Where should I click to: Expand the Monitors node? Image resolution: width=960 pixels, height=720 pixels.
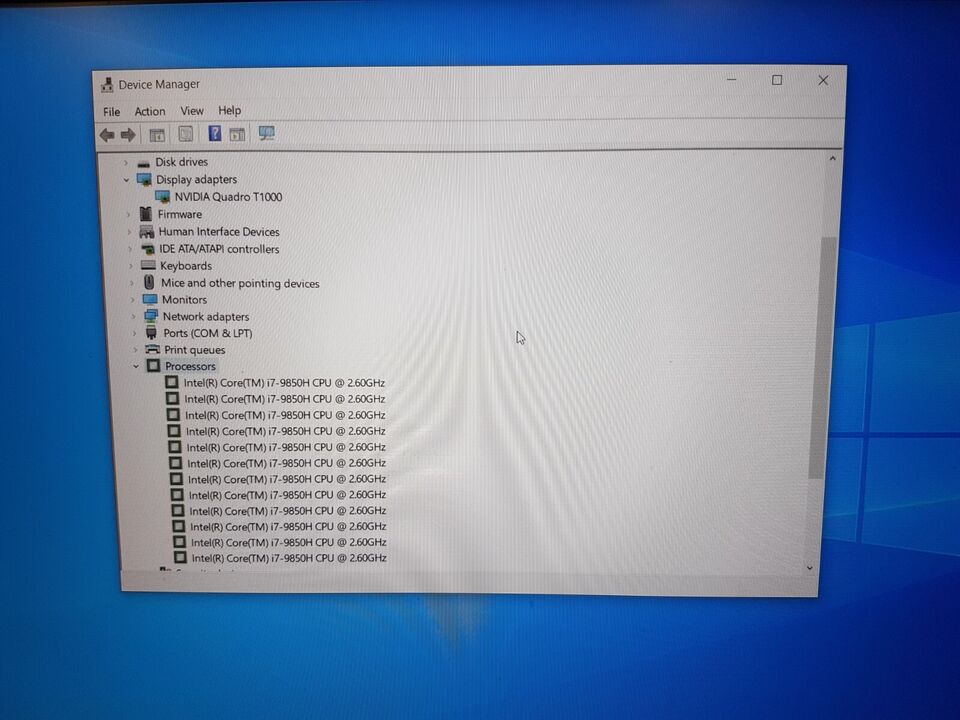click(x=133, y=299)
